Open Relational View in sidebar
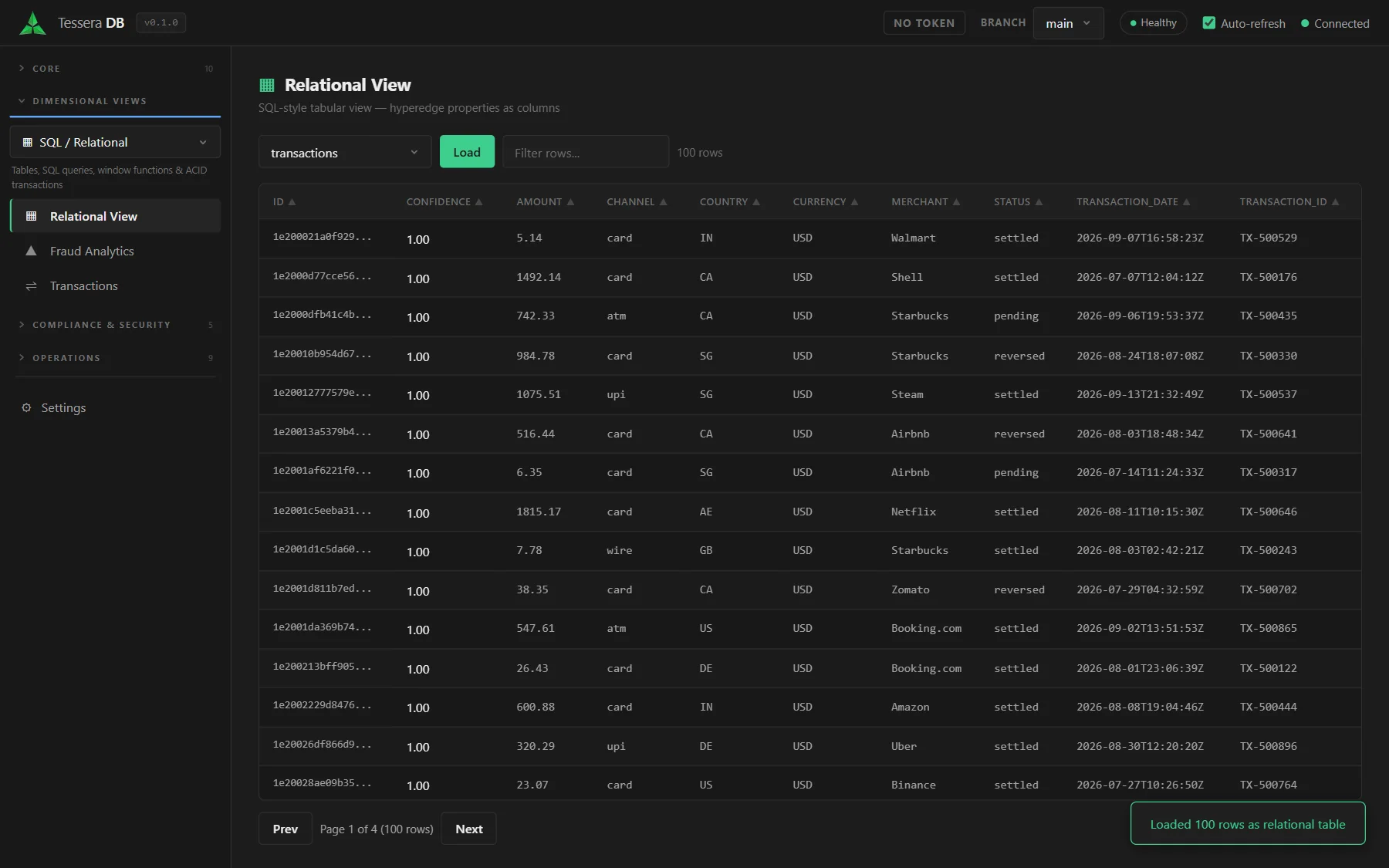 pos(116,217)
